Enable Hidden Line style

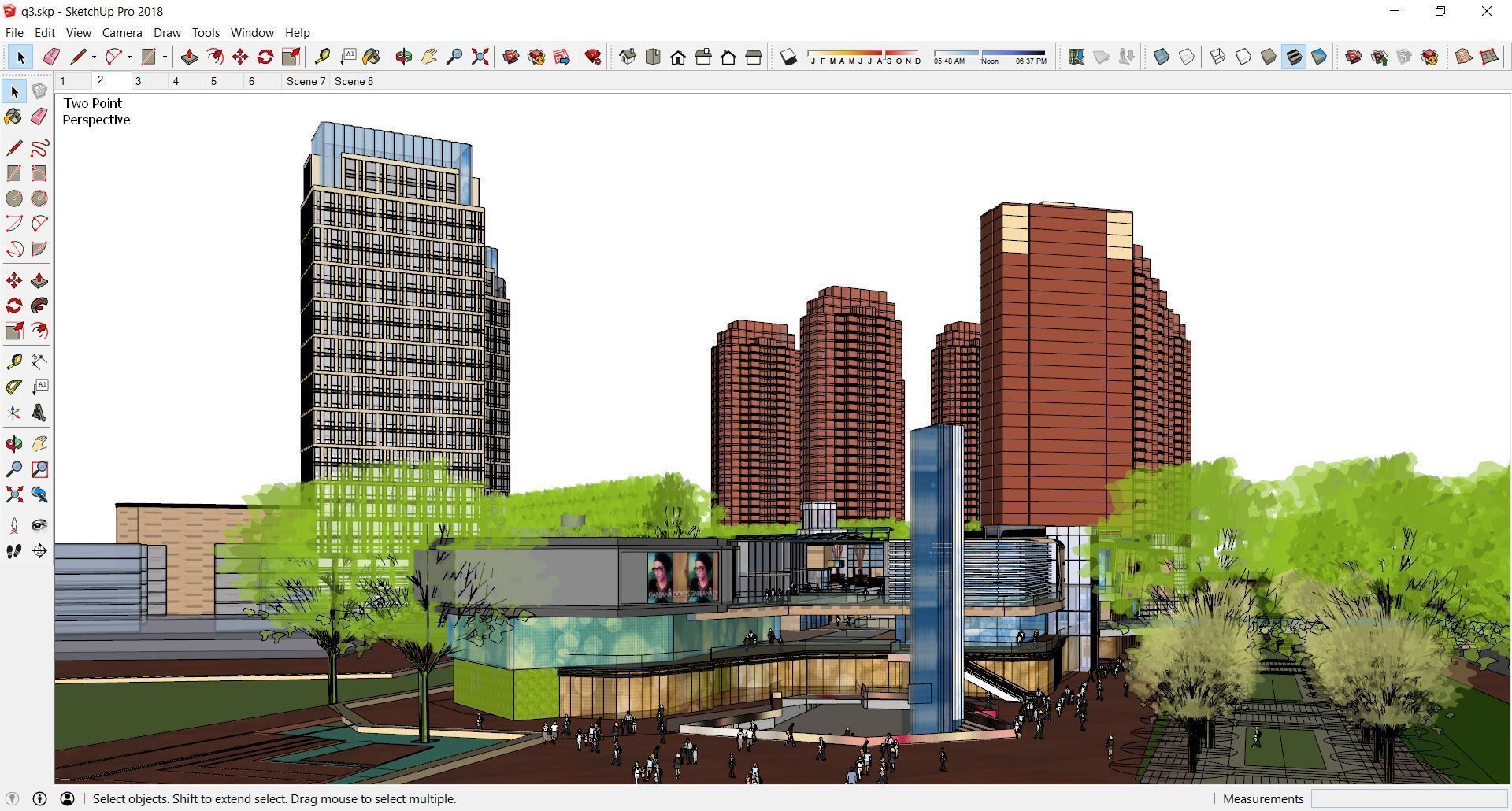pos(1243,57)
